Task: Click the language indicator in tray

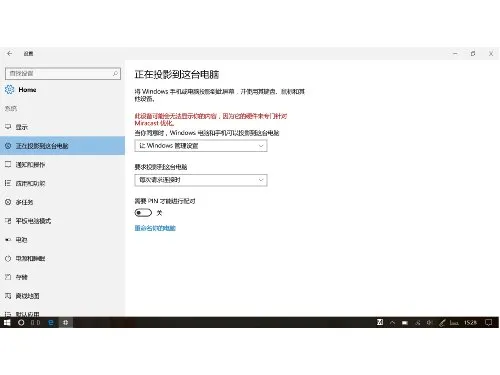Action: point(454,323)
